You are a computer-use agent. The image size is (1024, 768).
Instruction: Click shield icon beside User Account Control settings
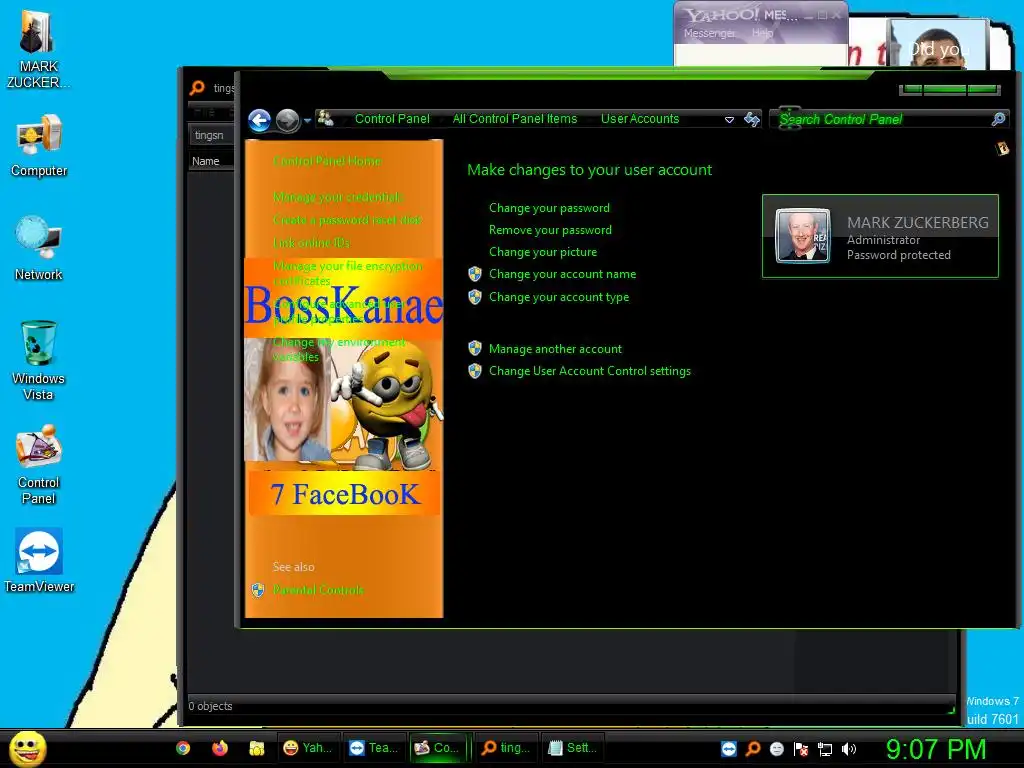(x=475, y=371)
